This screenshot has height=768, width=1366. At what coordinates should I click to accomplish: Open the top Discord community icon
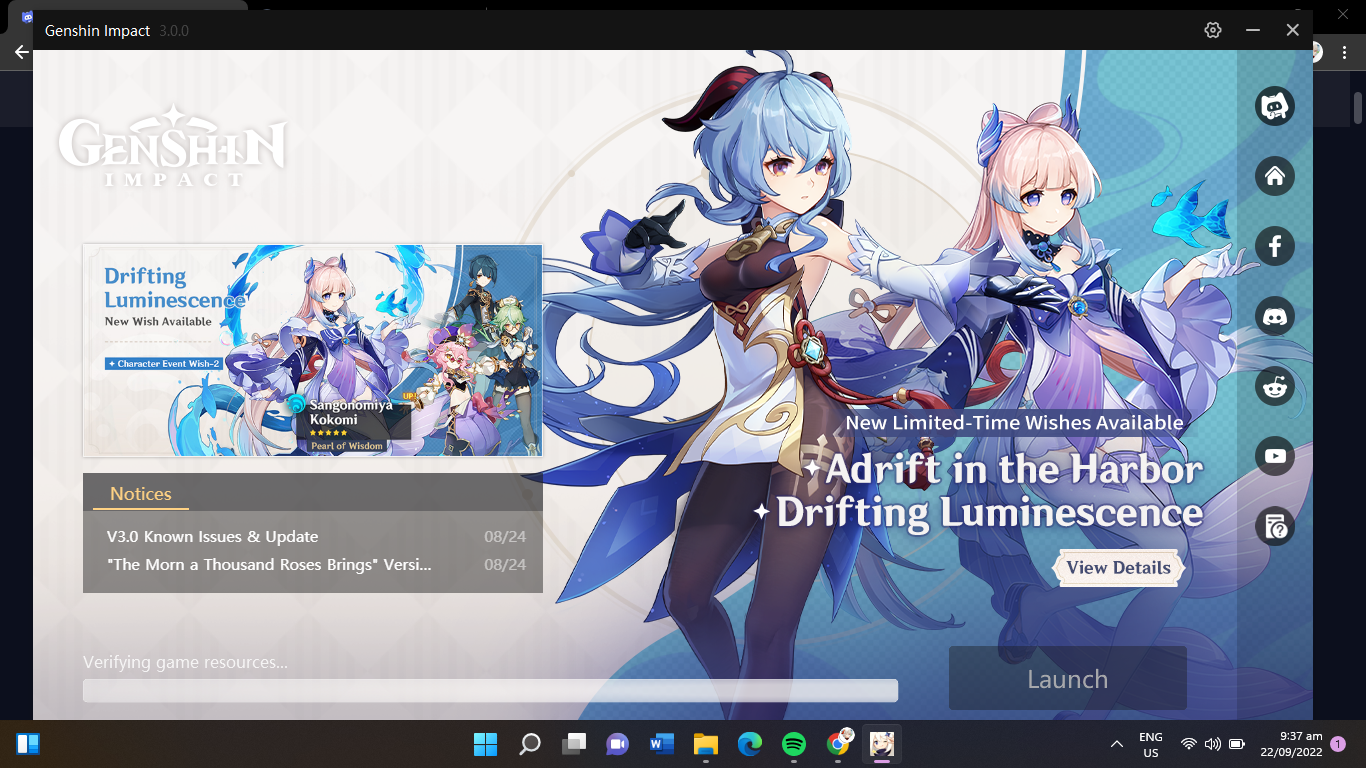pyautogui.click(x=1275, y=106)
